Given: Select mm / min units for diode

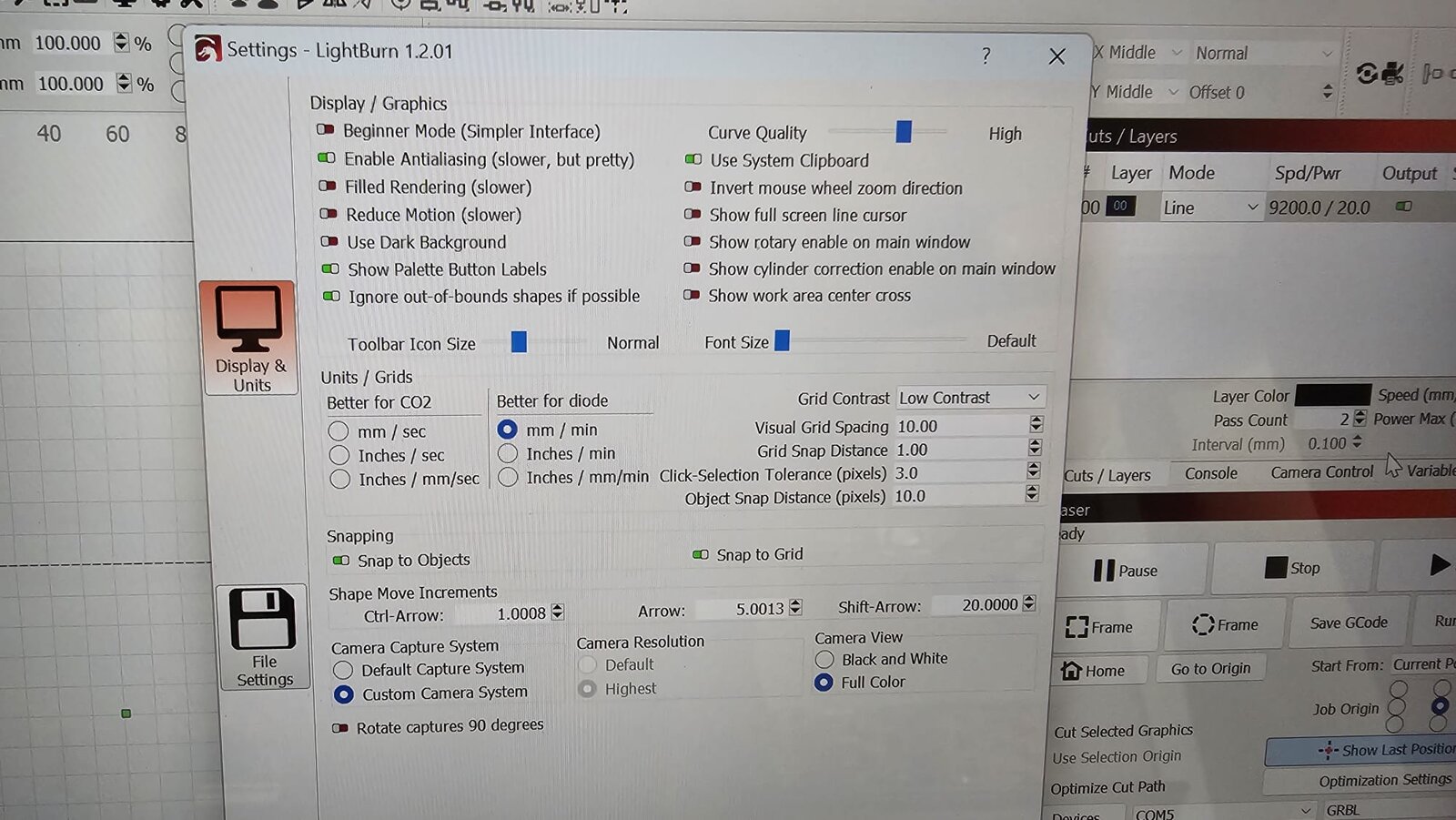Looking at the screenshot, I should (507, 429).
